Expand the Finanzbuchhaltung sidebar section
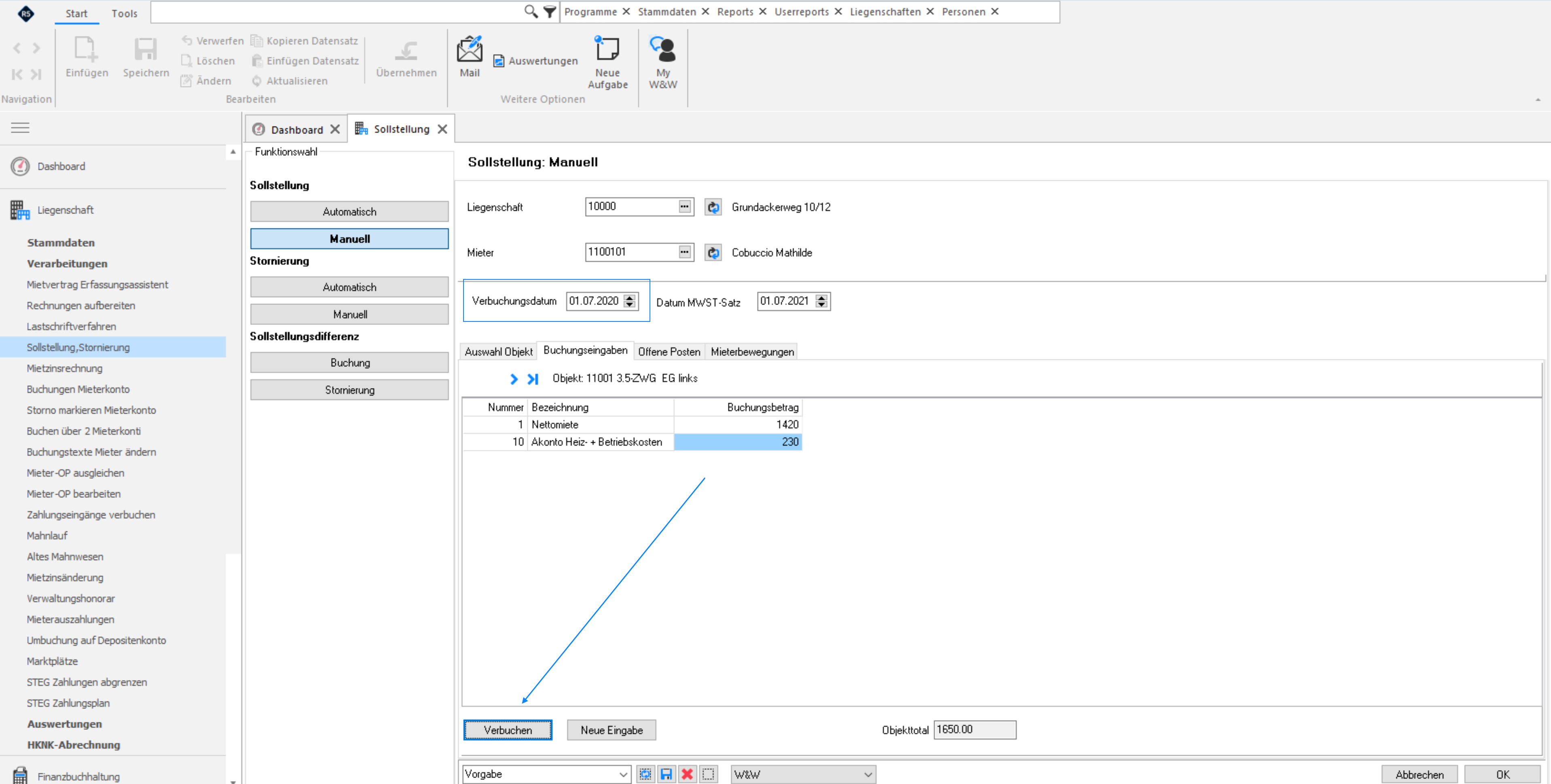Image resolution: width=1551 pixels, height=784 pixels. [78, 777]
